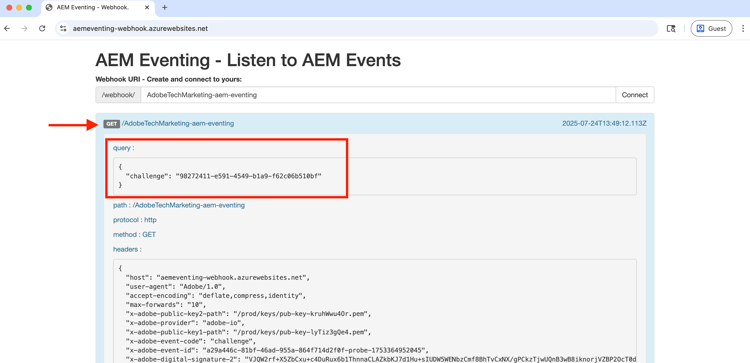The width and height of the screenshot is (750, 363).
Task: Click the query challenge JSON block
Action: click(375, 176)
